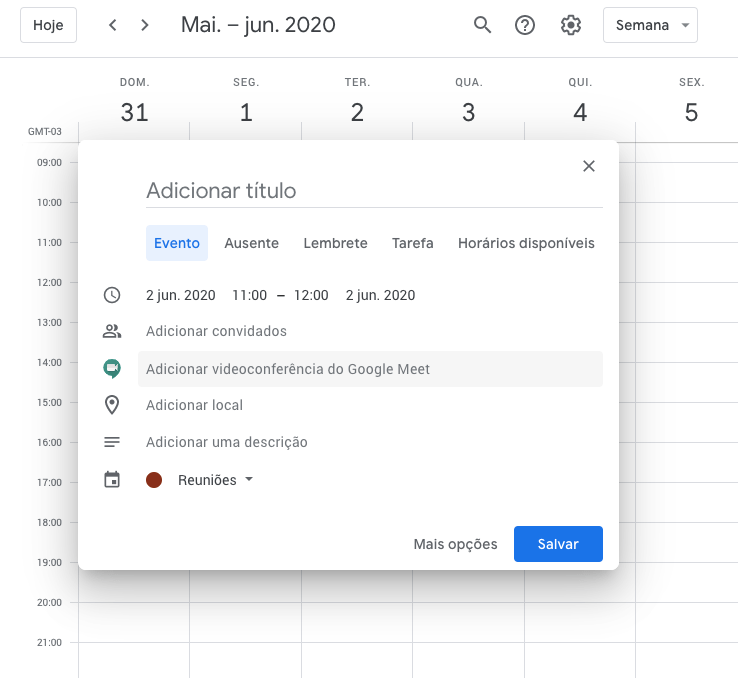Open the settings gear menu
The image size is (738, 678).
pyautogui.click(x=571, y=25)
